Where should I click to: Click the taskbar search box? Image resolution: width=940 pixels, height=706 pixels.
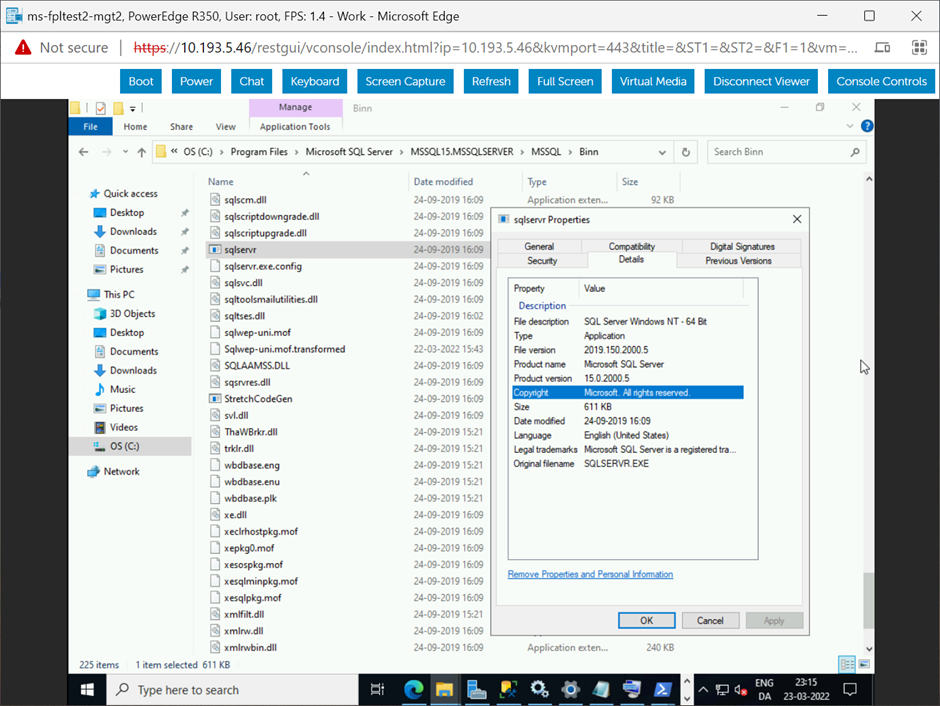[x=233, y=690]
